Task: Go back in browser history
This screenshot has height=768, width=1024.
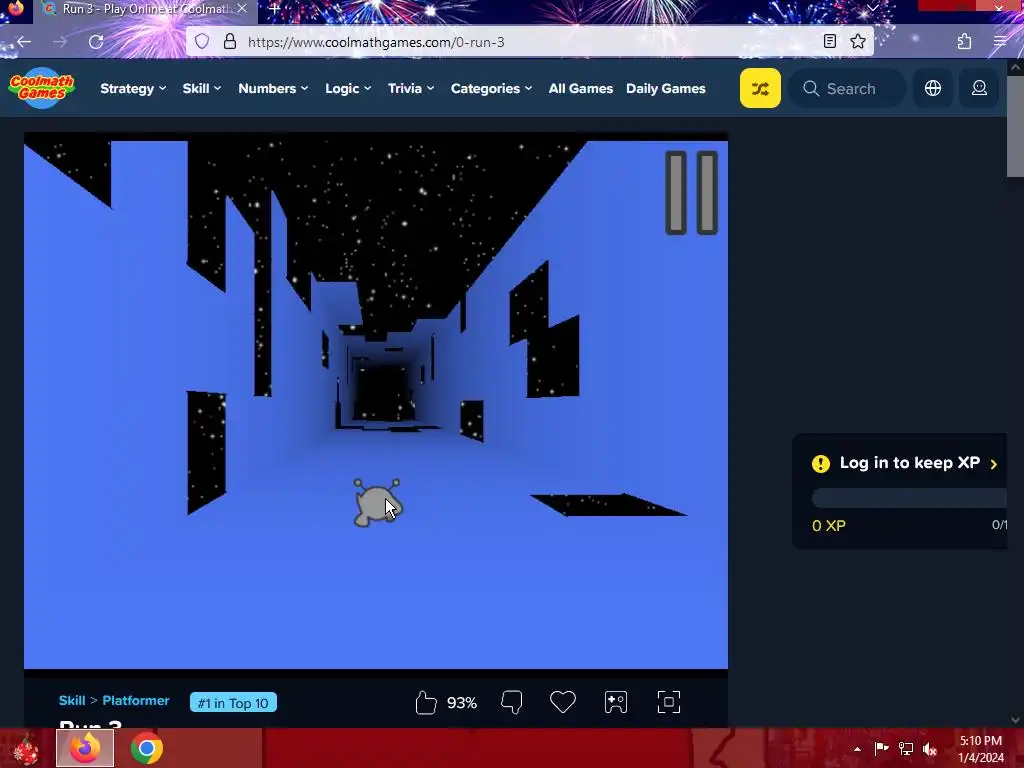Action: pyautogui.click(x=24, y=42)
